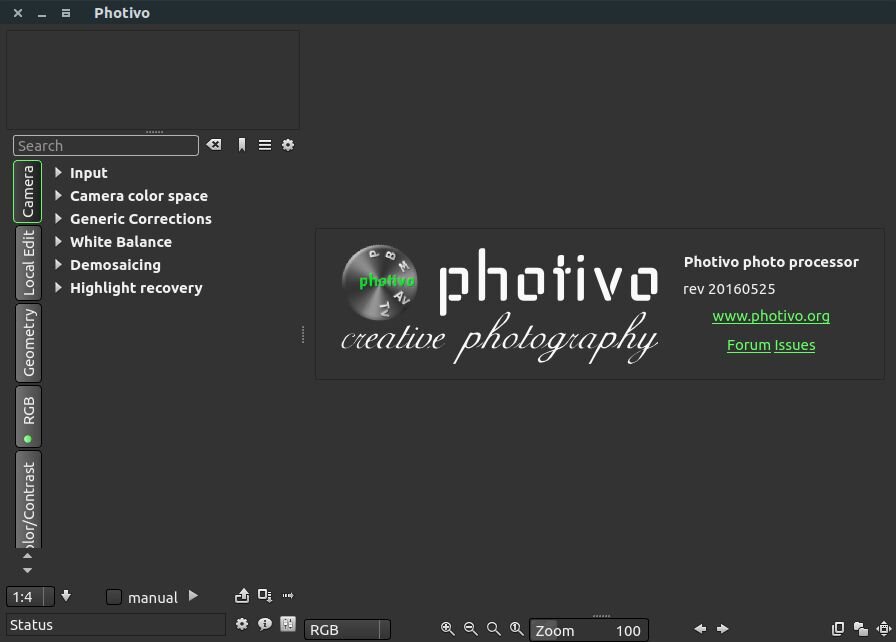Click the "rev 20160525" text

(x=729, y=289)
